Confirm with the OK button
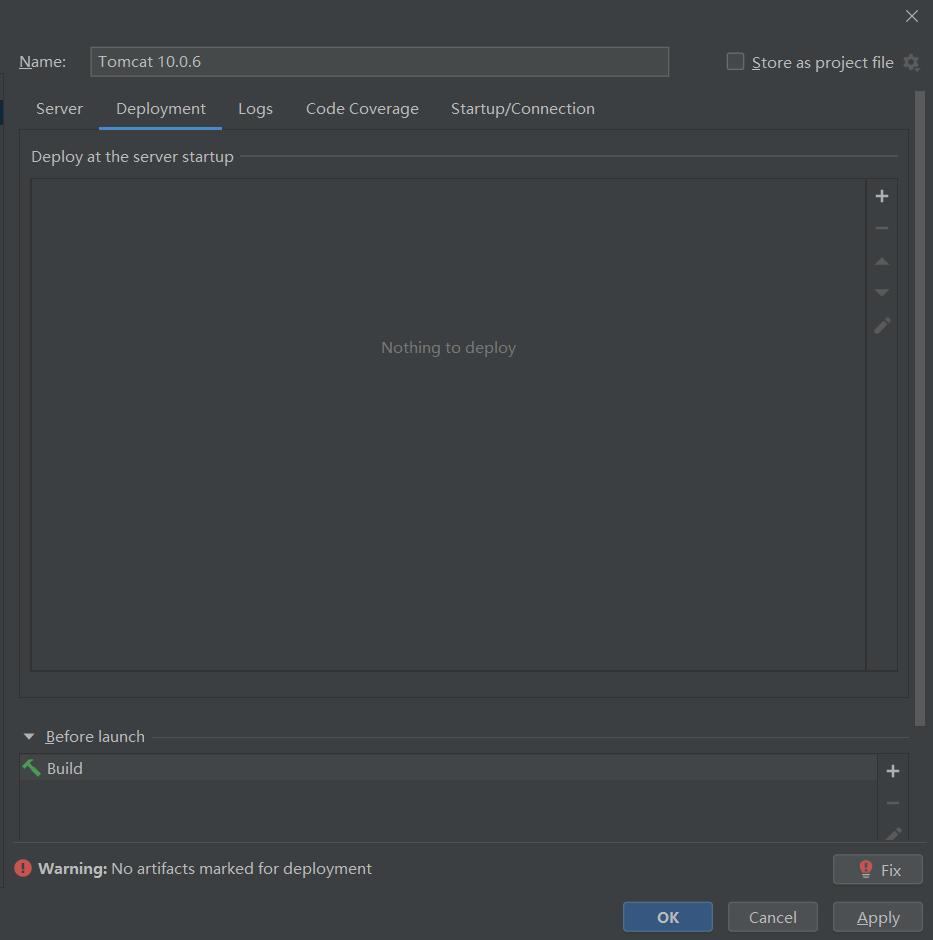933x940 pixels. click(x=668, y=917)
